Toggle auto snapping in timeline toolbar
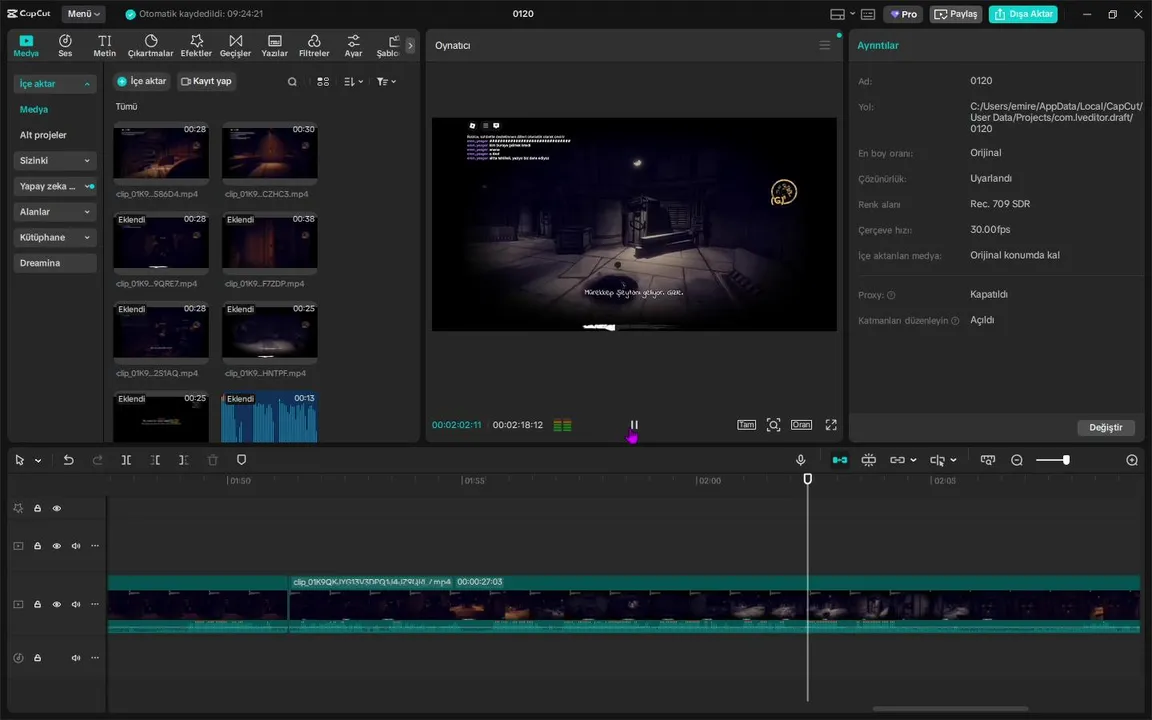Screen dimensions: 1152x720 click(x=868, y=460)
